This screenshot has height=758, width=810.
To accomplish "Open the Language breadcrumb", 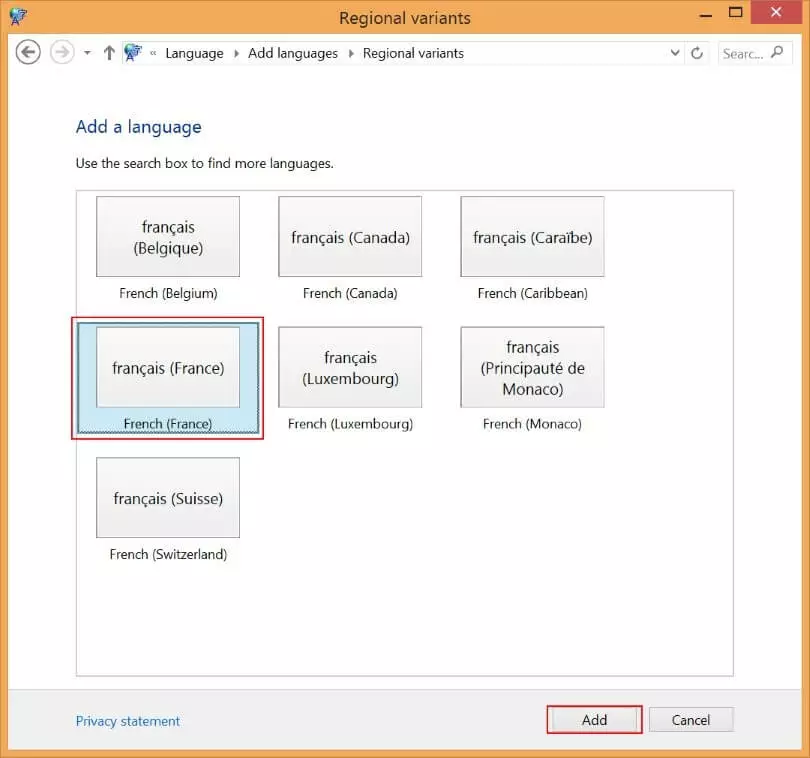I will [194, 53].
